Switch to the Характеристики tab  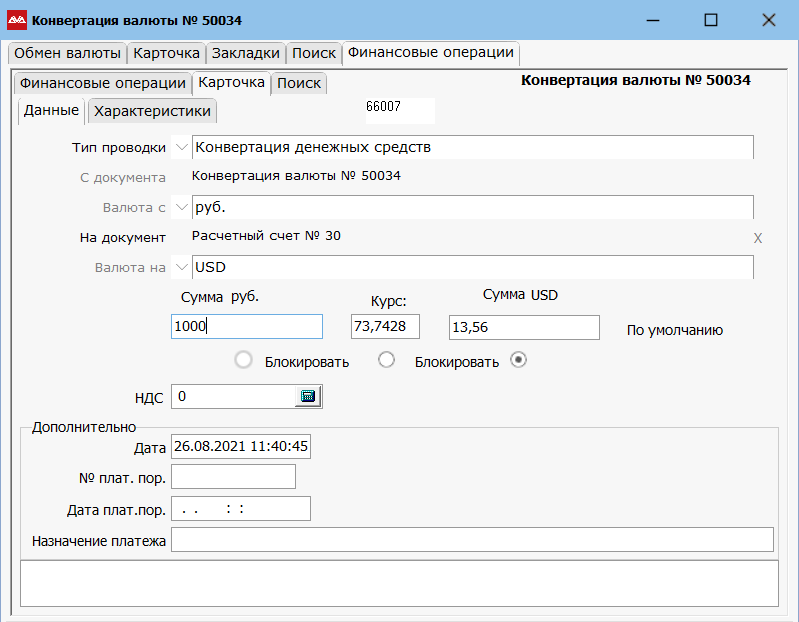click(152, 111)
